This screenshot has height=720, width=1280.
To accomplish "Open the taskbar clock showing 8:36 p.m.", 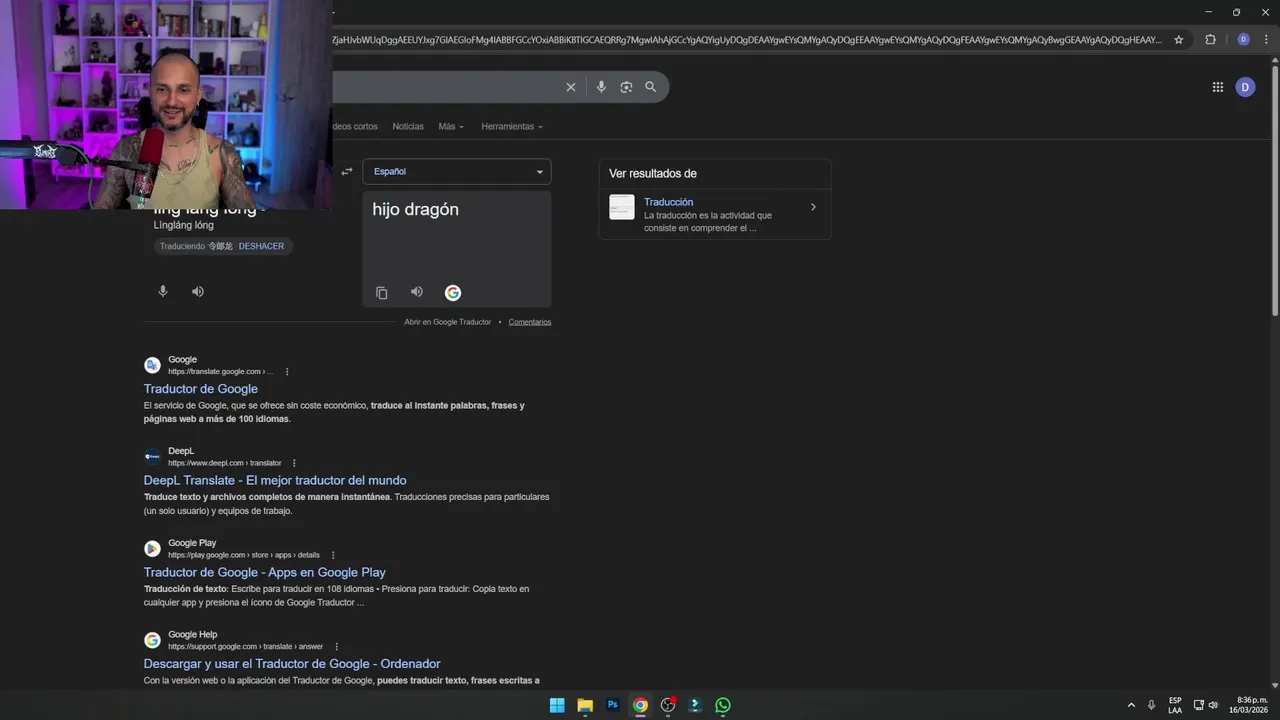I will point(1249,705).
